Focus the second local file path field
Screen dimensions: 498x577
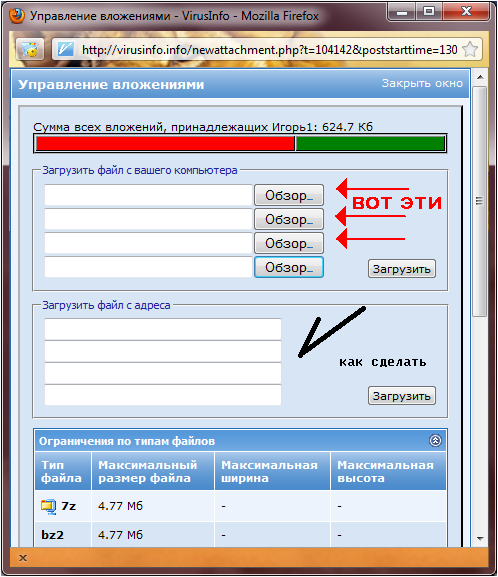click(148, 219)
